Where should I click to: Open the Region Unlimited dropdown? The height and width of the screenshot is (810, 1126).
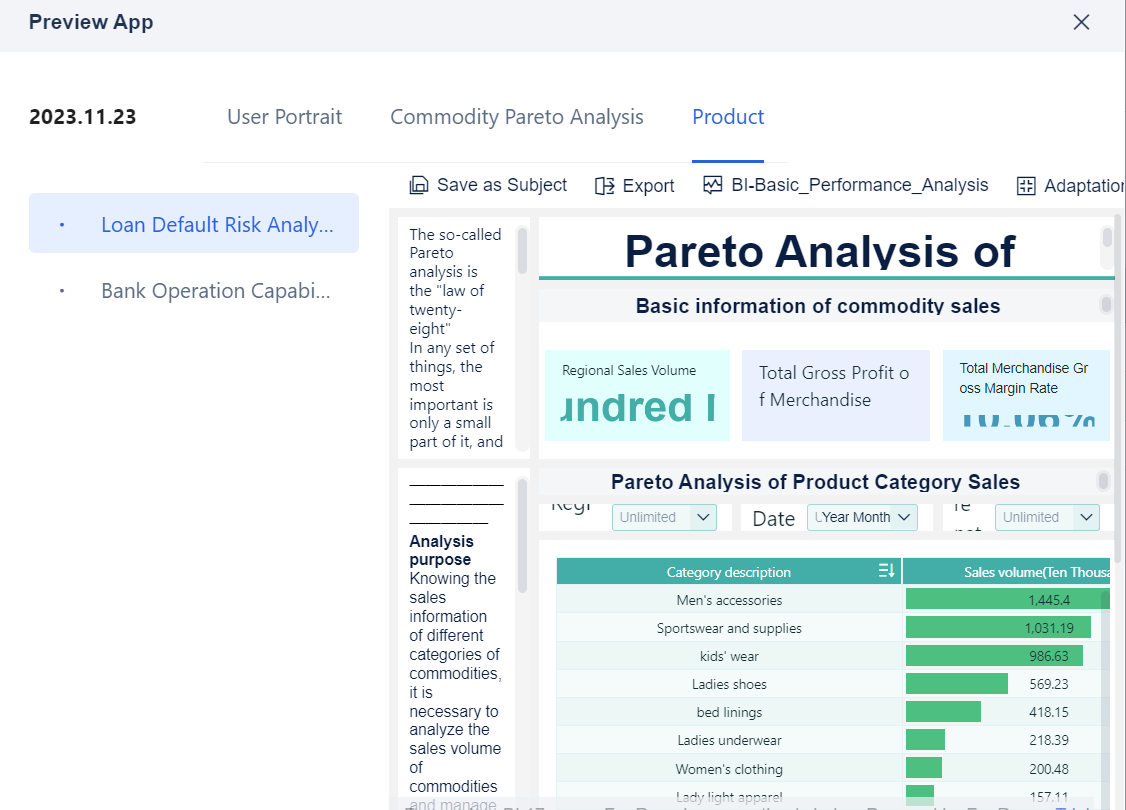coord(664,517)
